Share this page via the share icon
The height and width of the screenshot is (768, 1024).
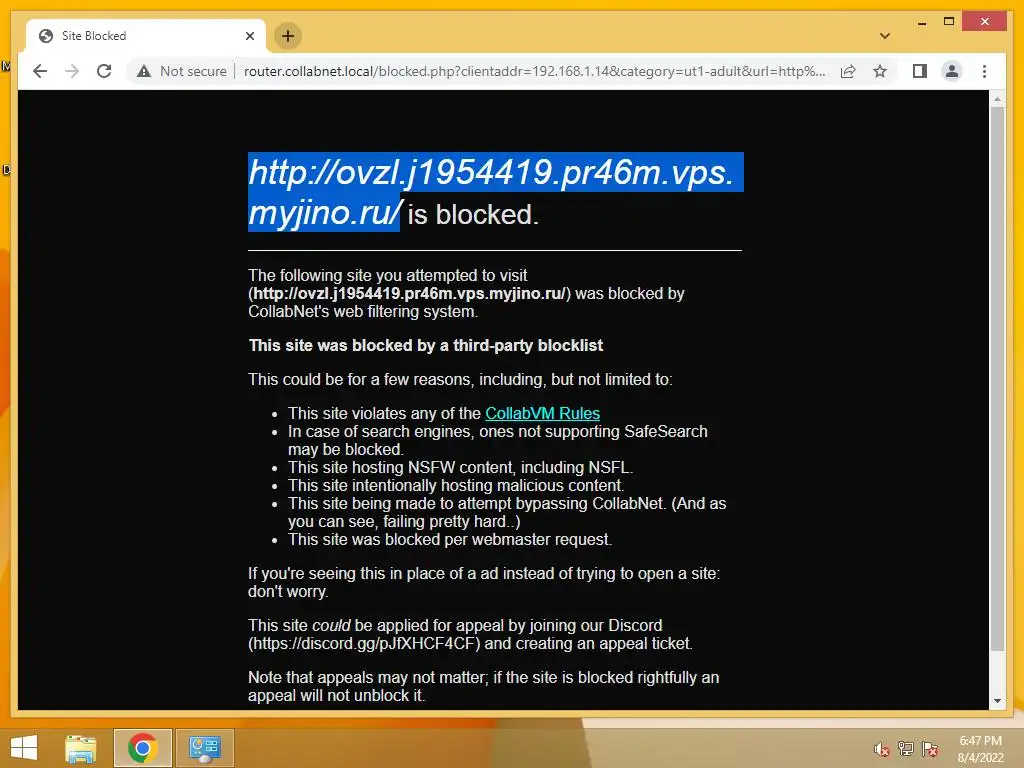click(848, 71)
